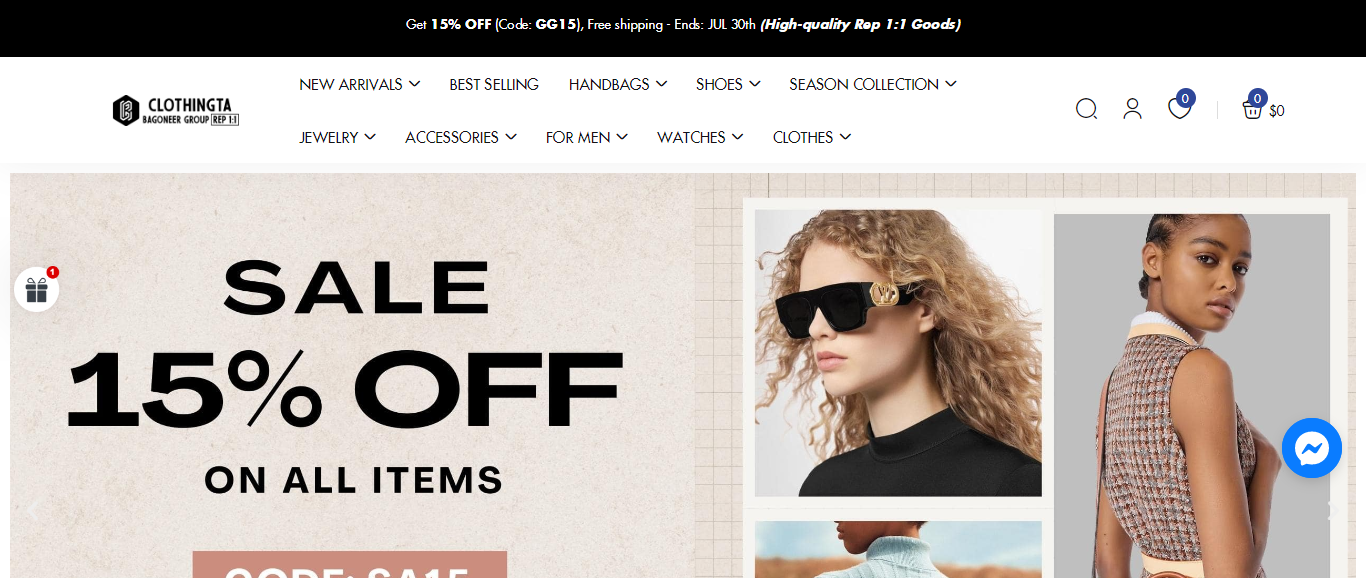
Task: Open the Season Collection dropdown
Action: pyautogui.click(x=872, y=84)
